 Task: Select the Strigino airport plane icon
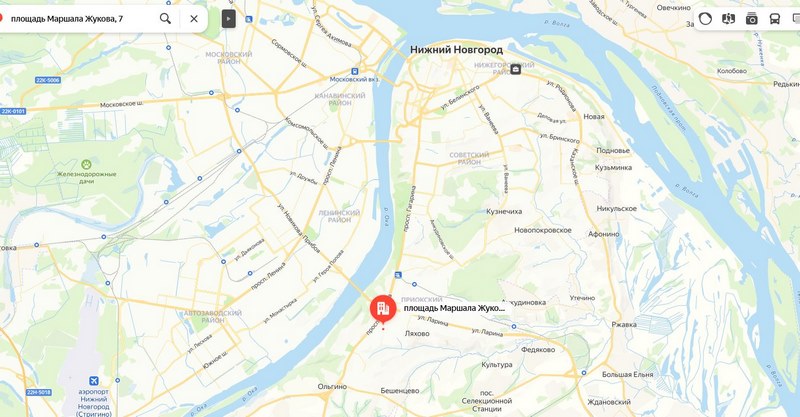click(94, 381)
